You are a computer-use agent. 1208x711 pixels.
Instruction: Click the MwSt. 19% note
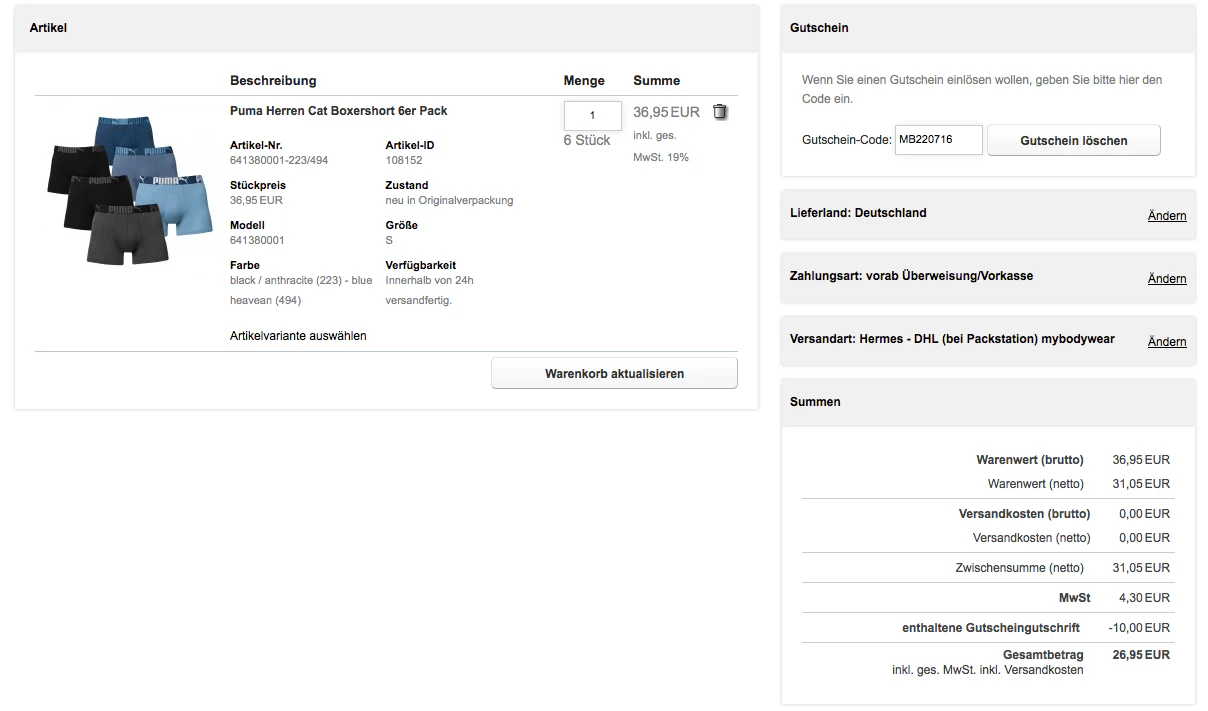point(661,157)
